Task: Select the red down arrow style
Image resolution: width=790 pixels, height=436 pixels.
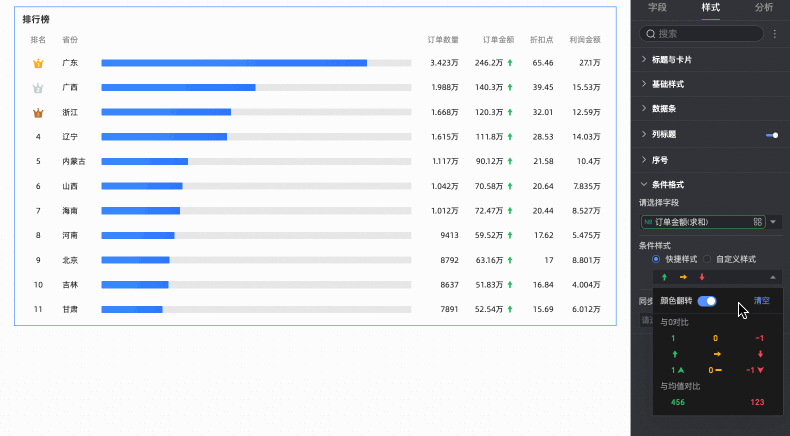Action: (x=760, y=354)
